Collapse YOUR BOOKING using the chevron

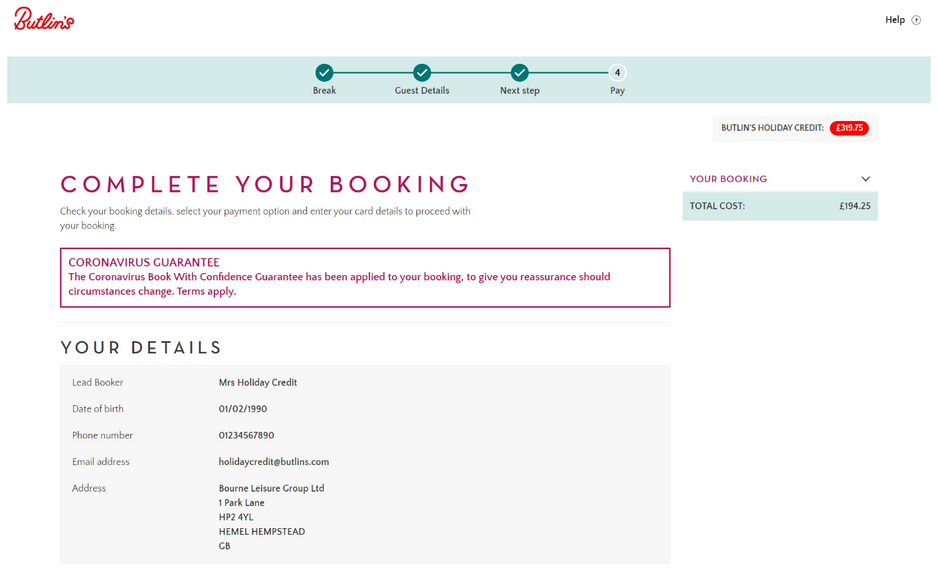866,178
